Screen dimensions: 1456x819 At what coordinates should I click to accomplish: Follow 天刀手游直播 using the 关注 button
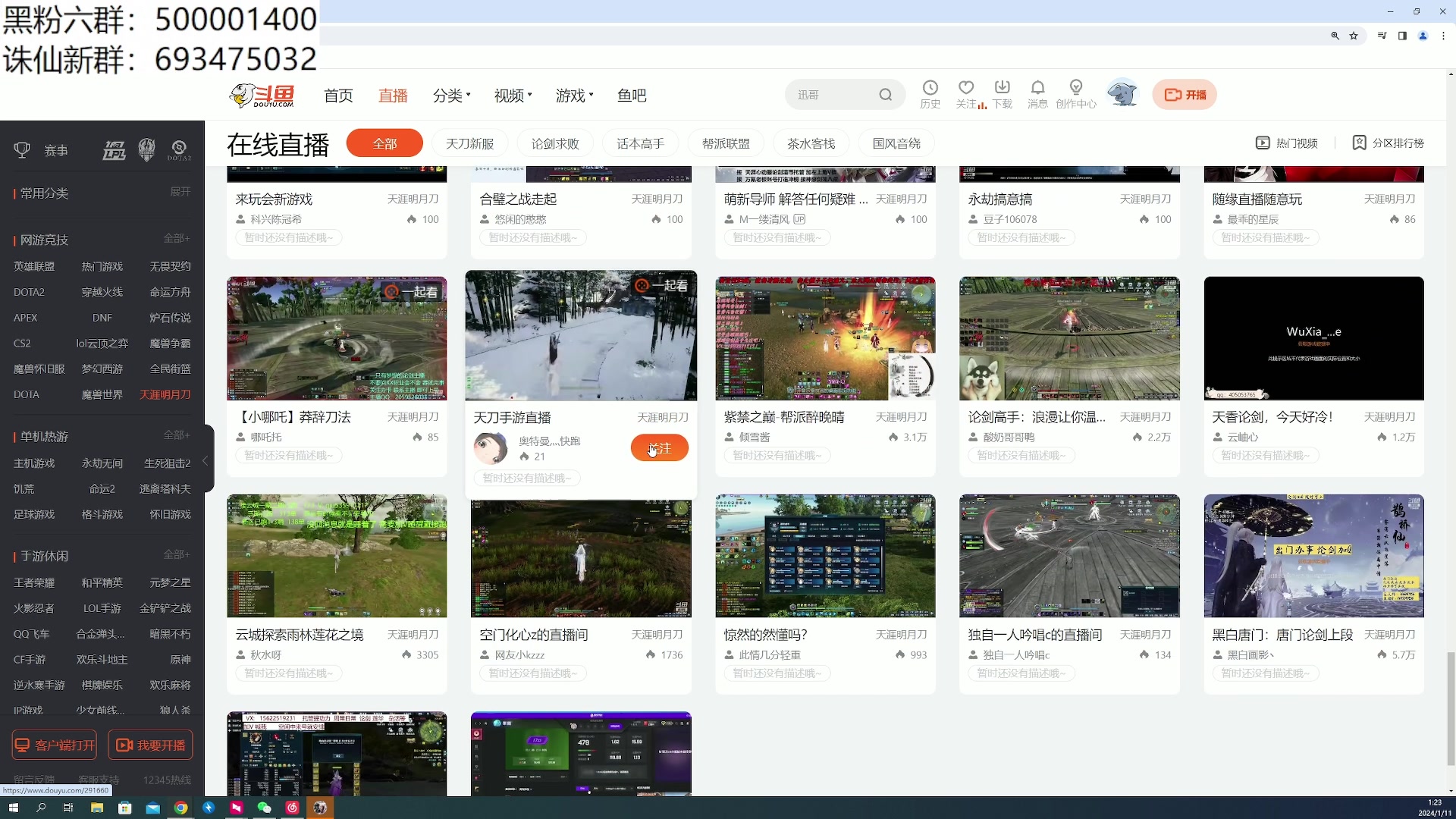coord(658,447)
